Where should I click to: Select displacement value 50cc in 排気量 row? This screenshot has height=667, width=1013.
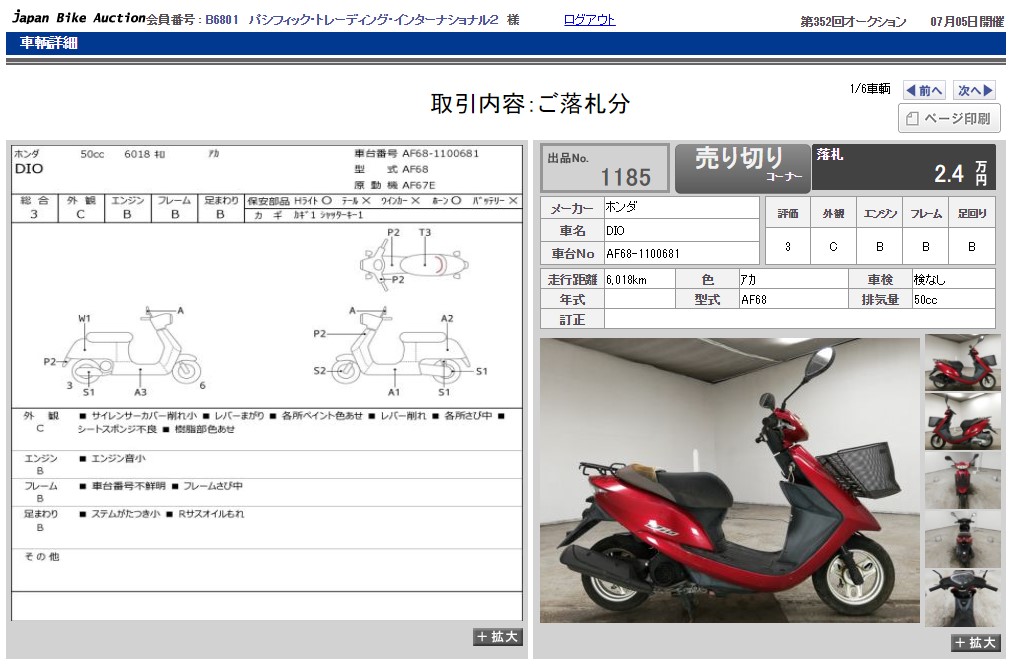point(925,300)
